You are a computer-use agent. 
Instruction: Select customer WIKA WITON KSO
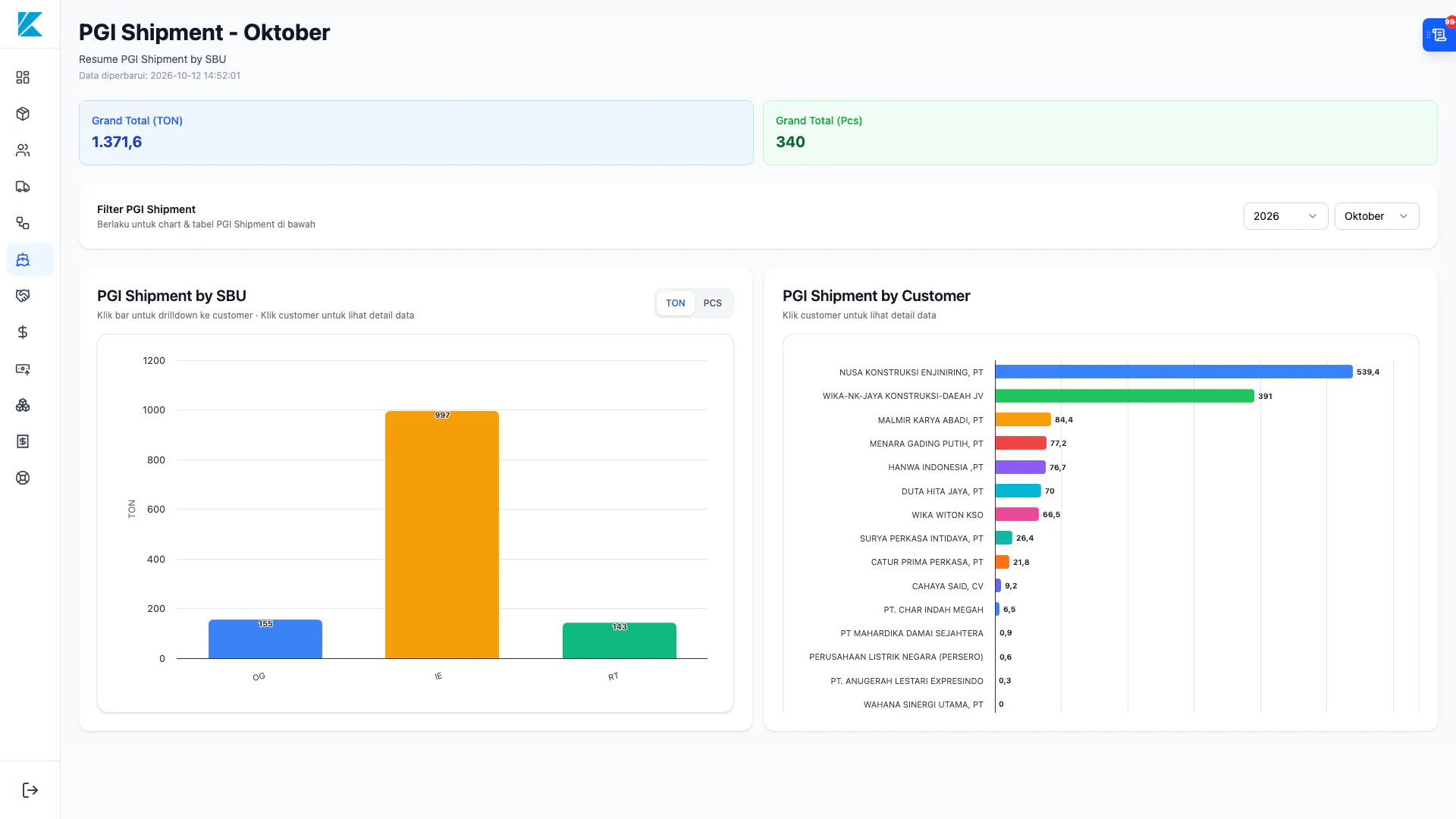[x=947, y=515]
